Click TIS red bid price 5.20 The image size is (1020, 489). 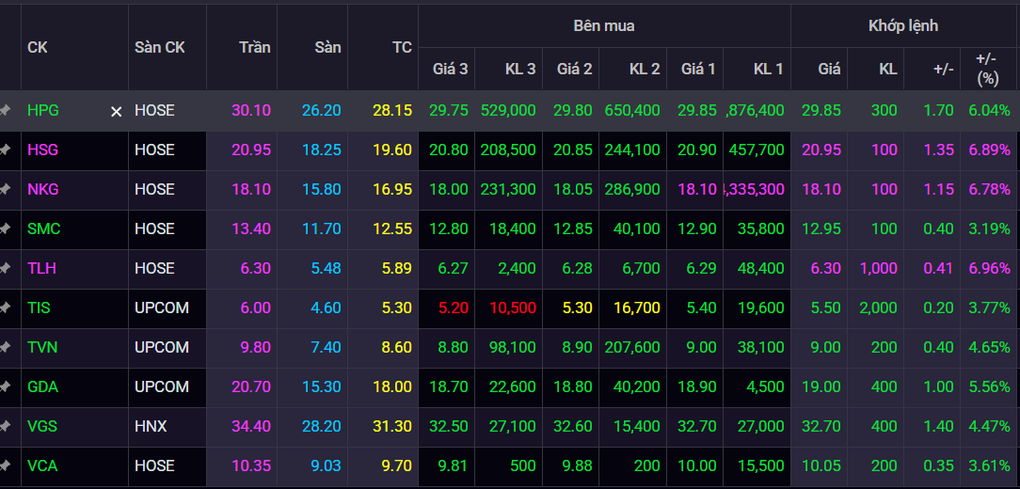[453, 308]
